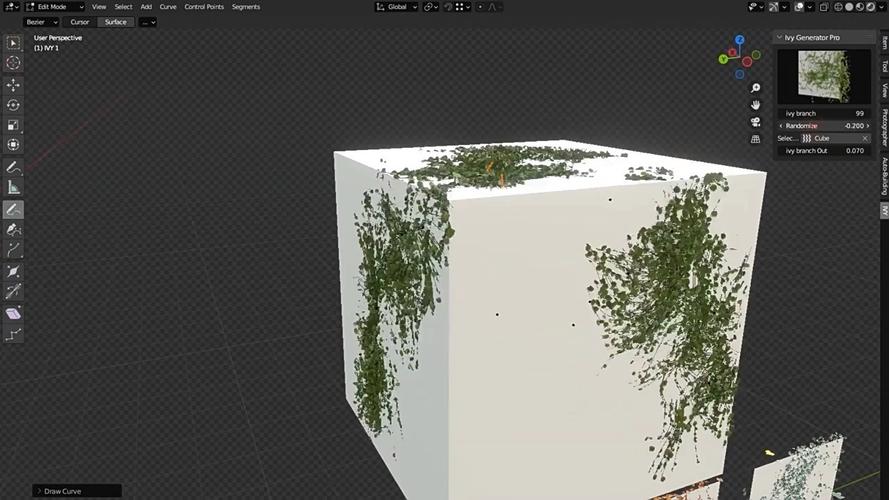889x500 pixels.
Task: Switch to the Item sidebar tab
Action: point(884,43)
